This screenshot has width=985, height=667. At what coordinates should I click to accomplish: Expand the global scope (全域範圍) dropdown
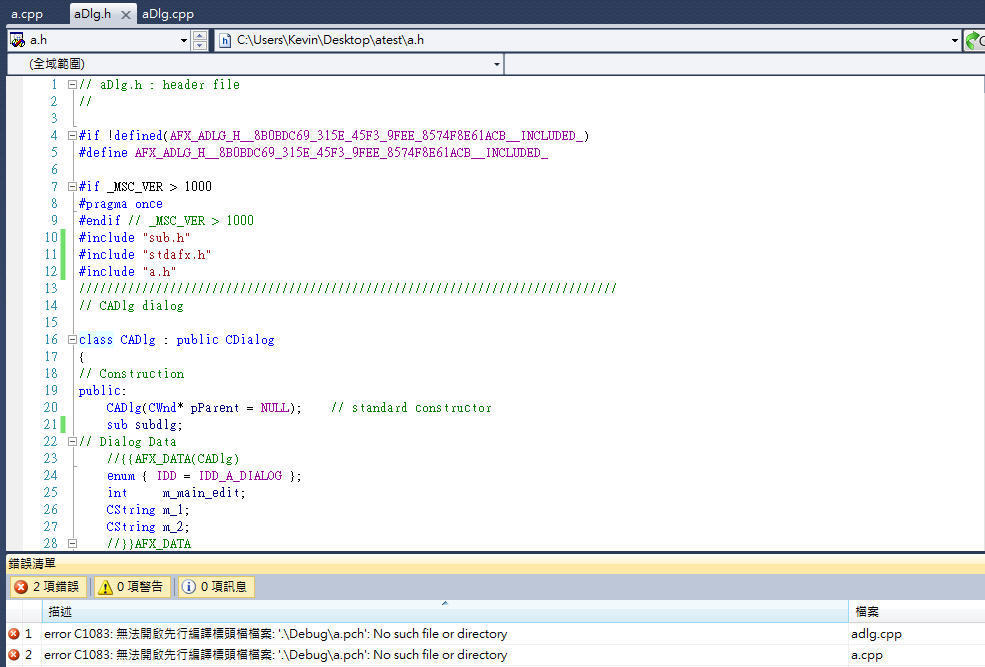coord(497,64)
